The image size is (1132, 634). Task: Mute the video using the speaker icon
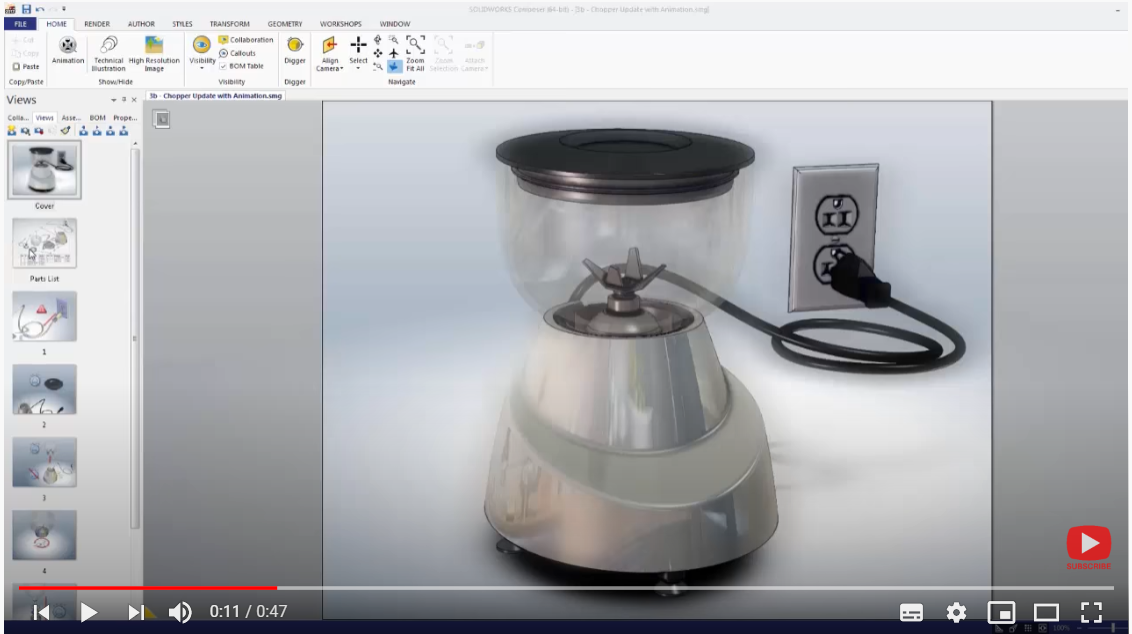pyautogui.click(x=180, y=612)
